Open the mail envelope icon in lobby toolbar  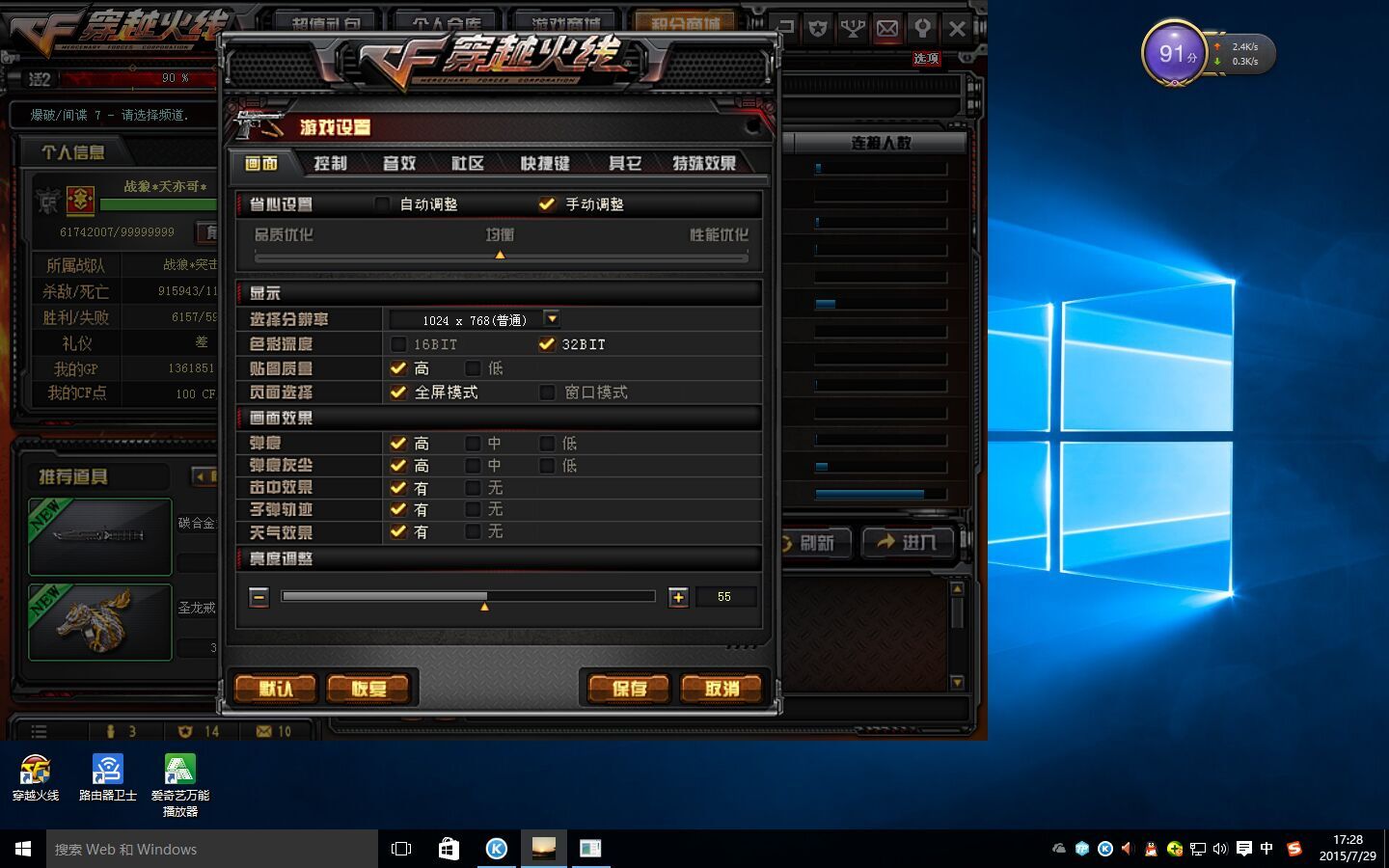click(887, 28)
